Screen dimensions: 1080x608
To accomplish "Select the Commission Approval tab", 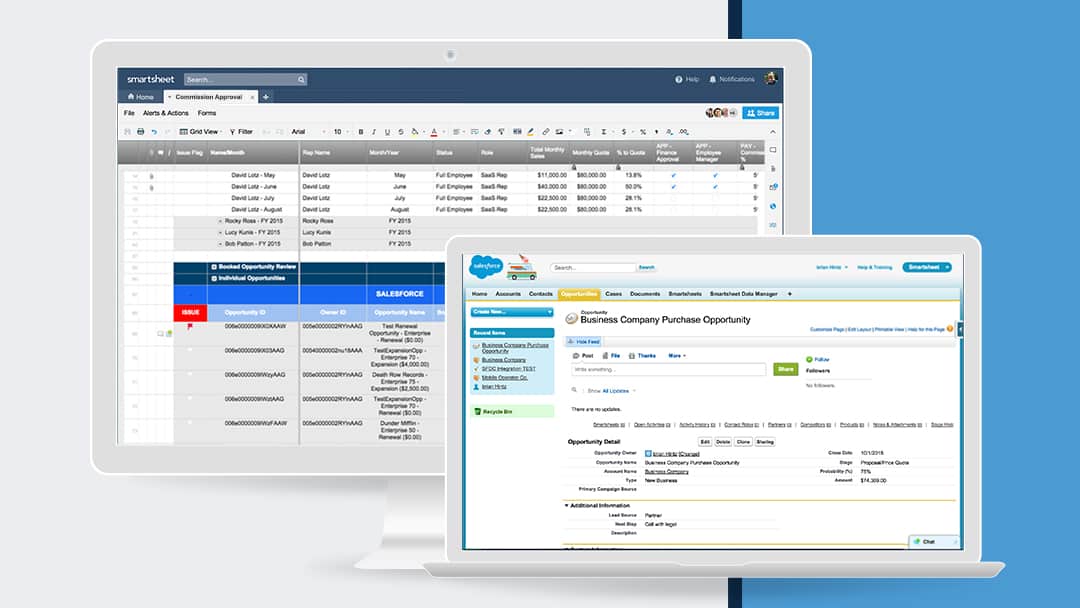I will (211, 97).
